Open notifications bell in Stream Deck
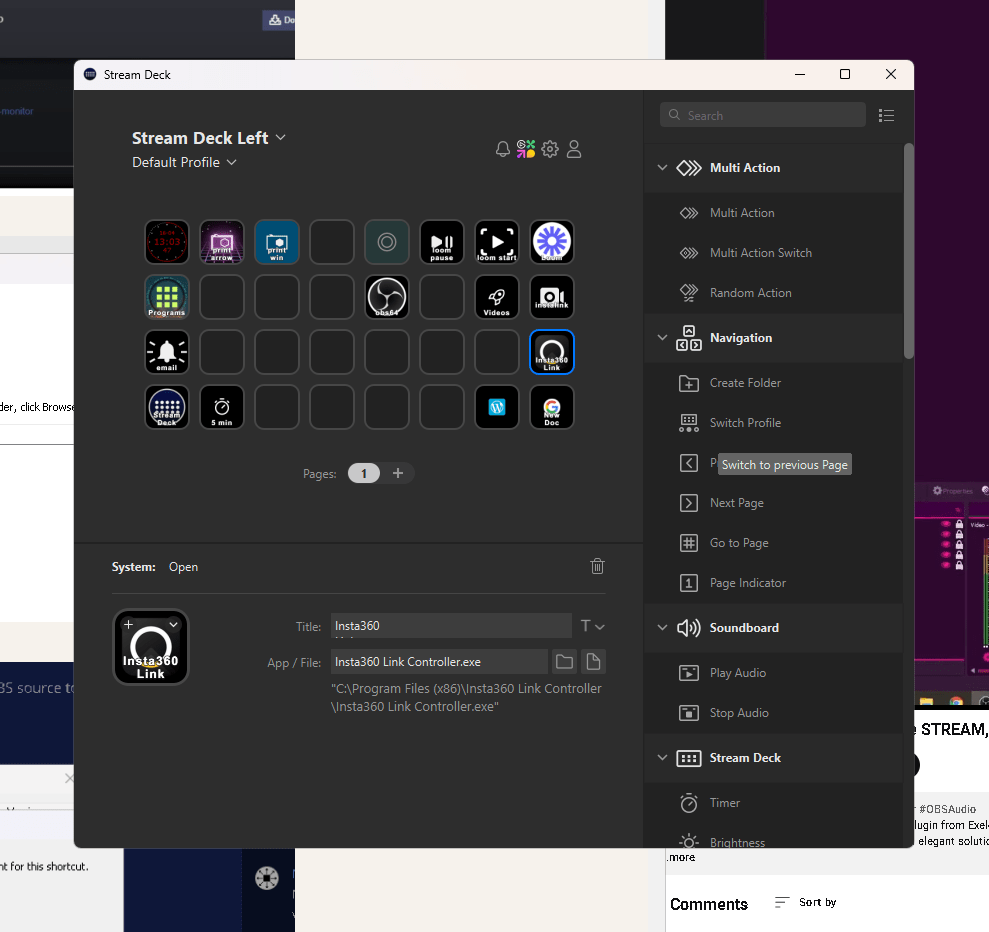This screenshot has height=932, width=989. [503, 149]
